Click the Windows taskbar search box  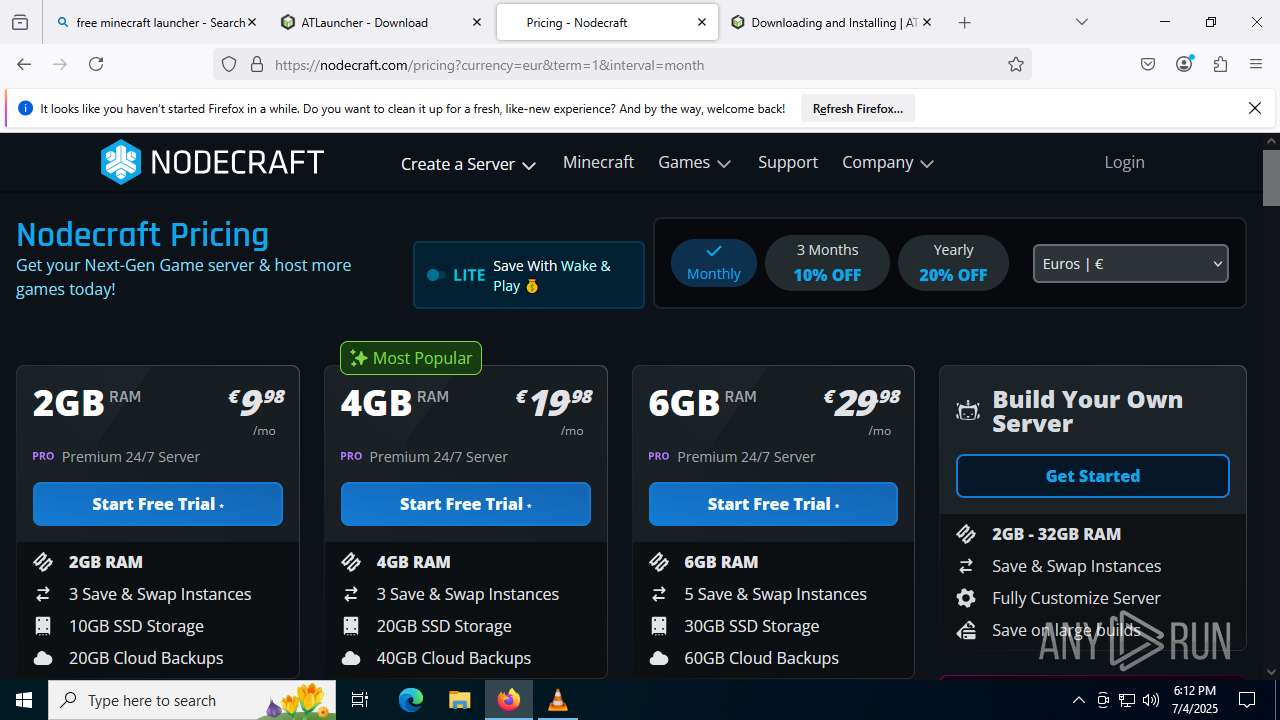tap(193, 700)
